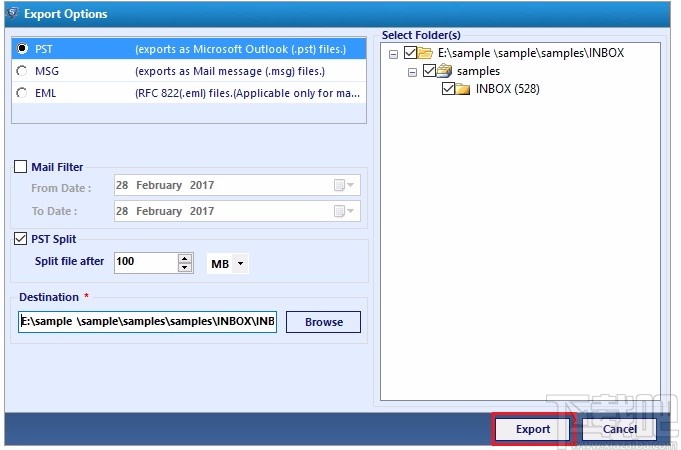Click the Export Options title bar app icon

12,13
